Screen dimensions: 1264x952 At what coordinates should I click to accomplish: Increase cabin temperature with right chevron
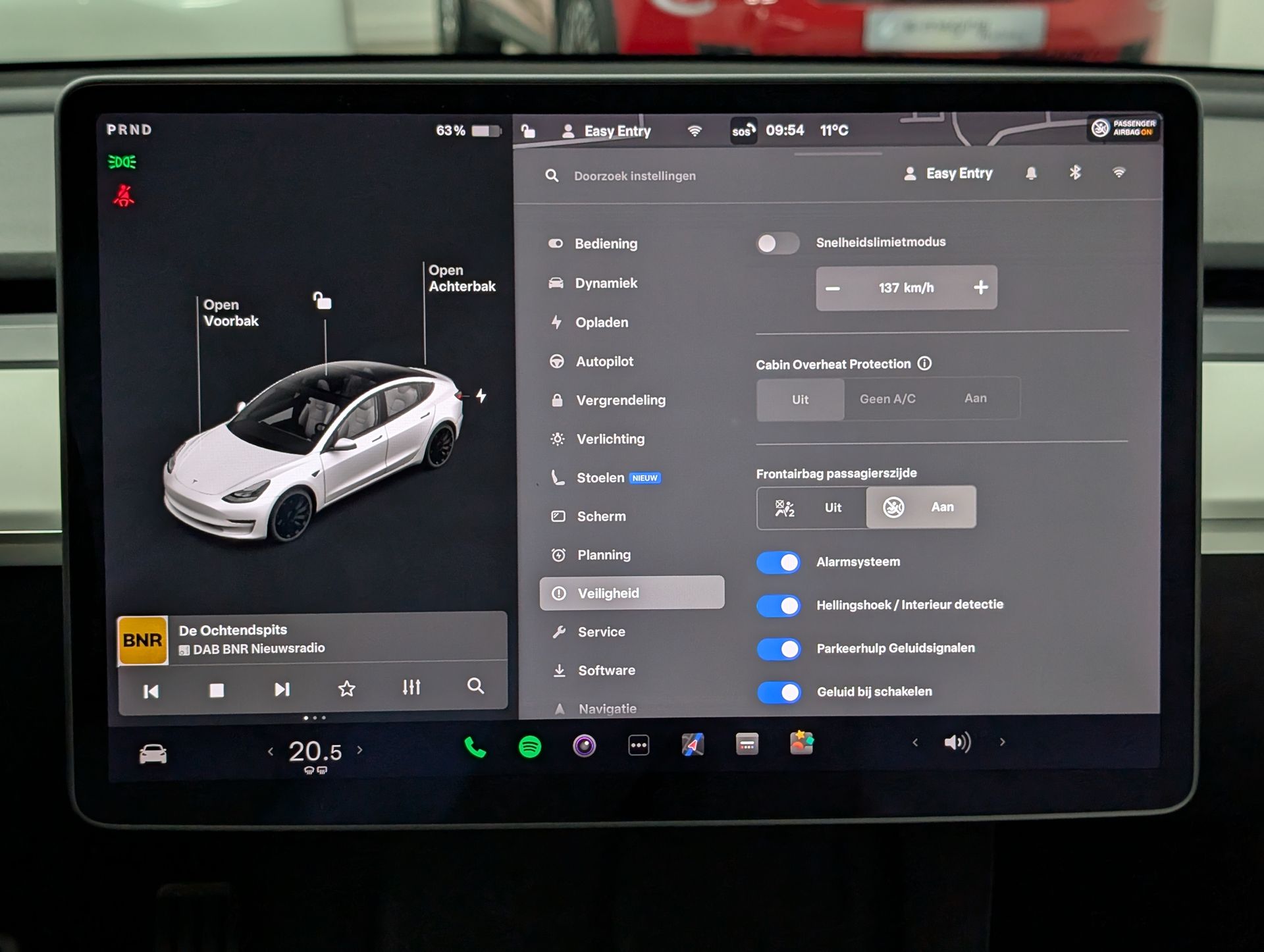(x=360, y=750)
